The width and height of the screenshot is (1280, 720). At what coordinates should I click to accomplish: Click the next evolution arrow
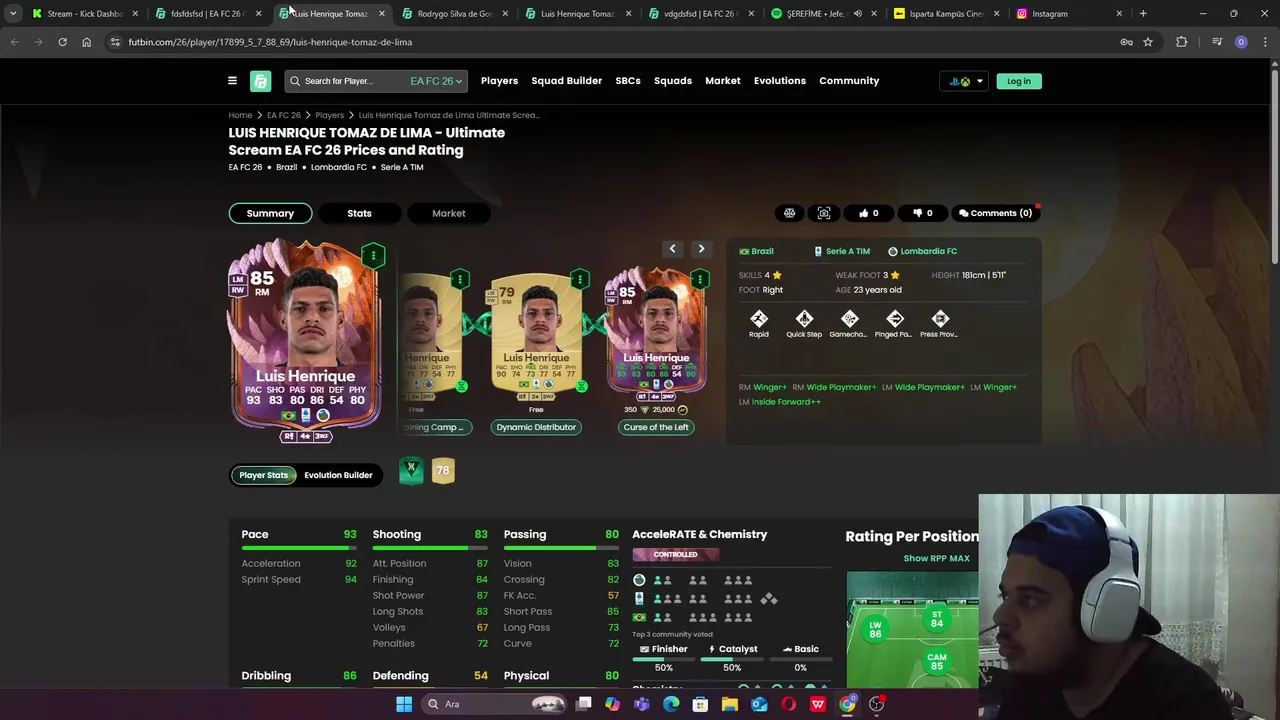(x=701, y=249)
